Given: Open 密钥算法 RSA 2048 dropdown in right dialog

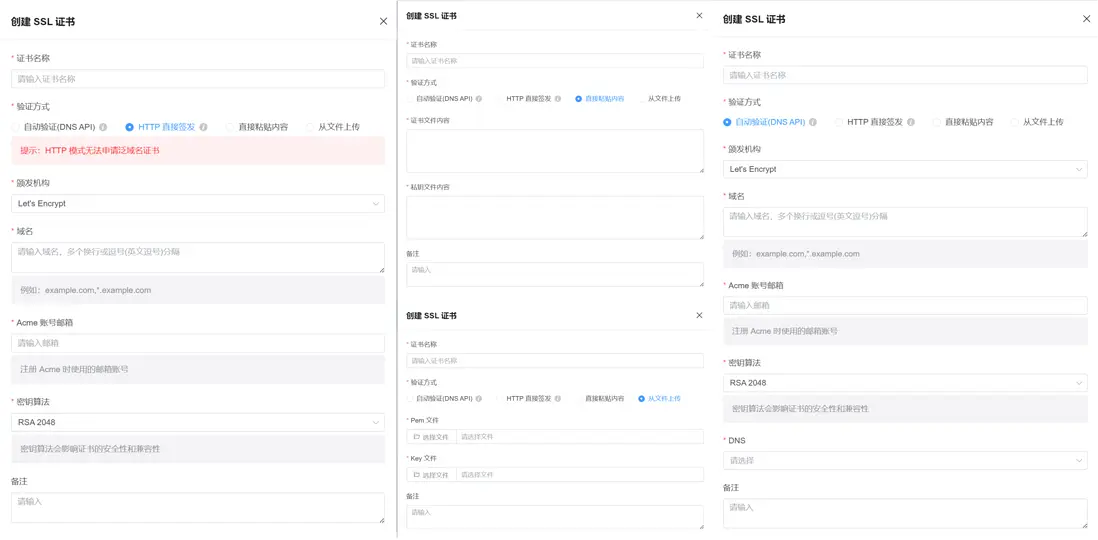Looking at the screenshot, I should [x=905, y=383].
